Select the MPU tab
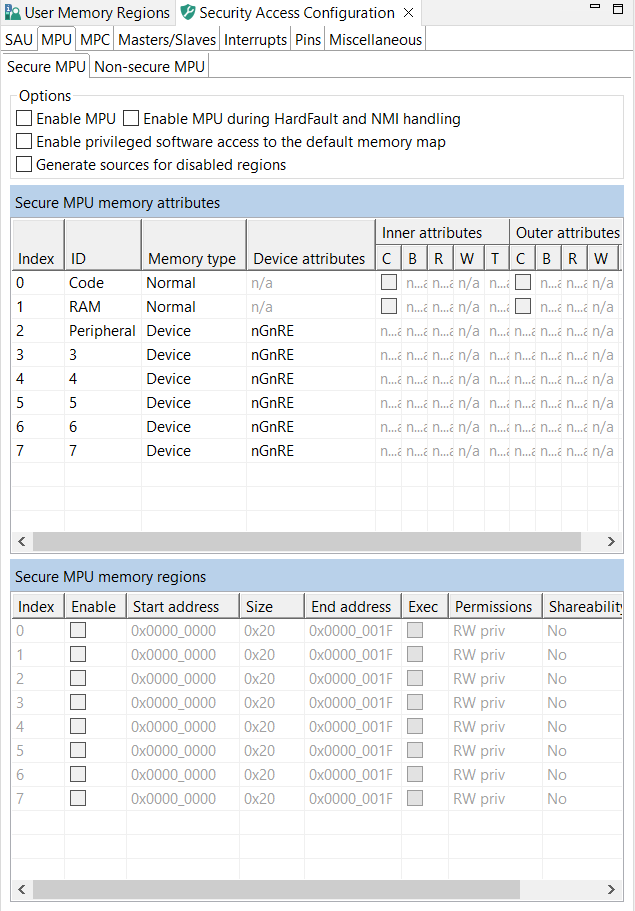This screenshot has width=635, height=911. pyautogui.click(x=56, y=40)
